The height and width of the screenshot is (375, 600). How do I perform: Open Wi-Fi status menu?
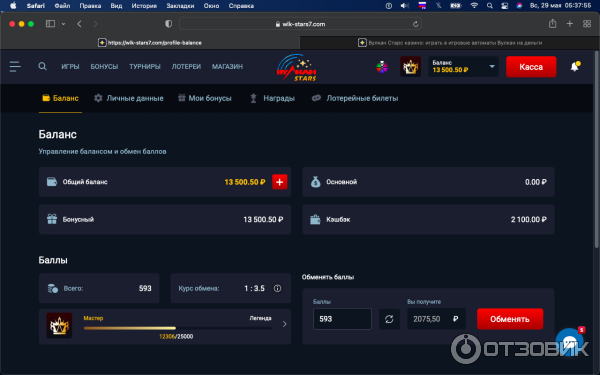tap(474, 6)
